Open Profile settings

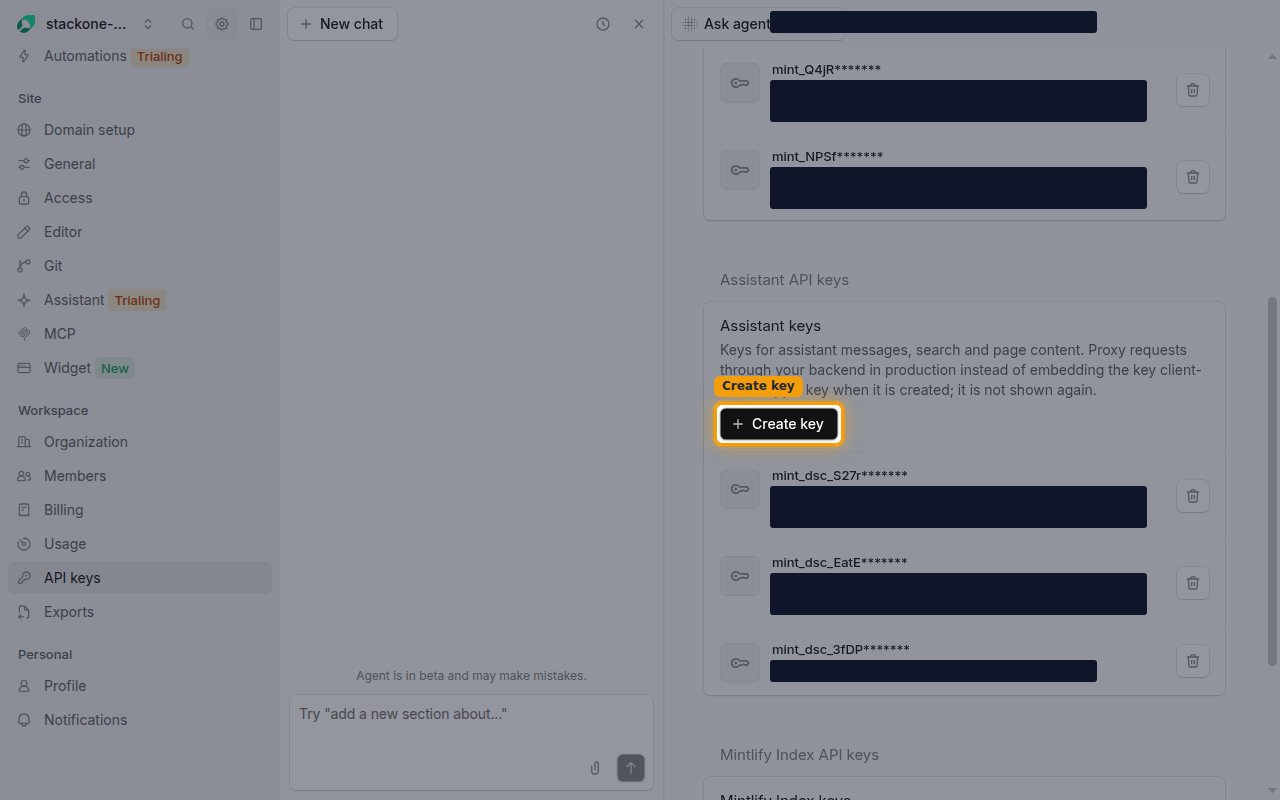click(x=140, y=686)
